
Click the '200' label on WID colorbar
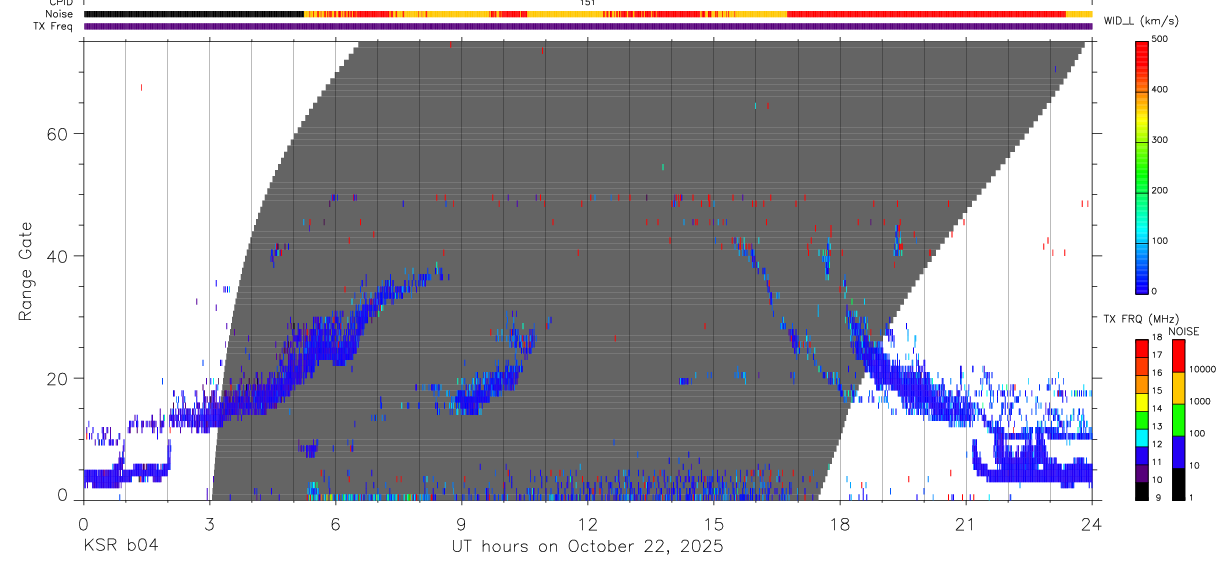[x=1159, y=190]
